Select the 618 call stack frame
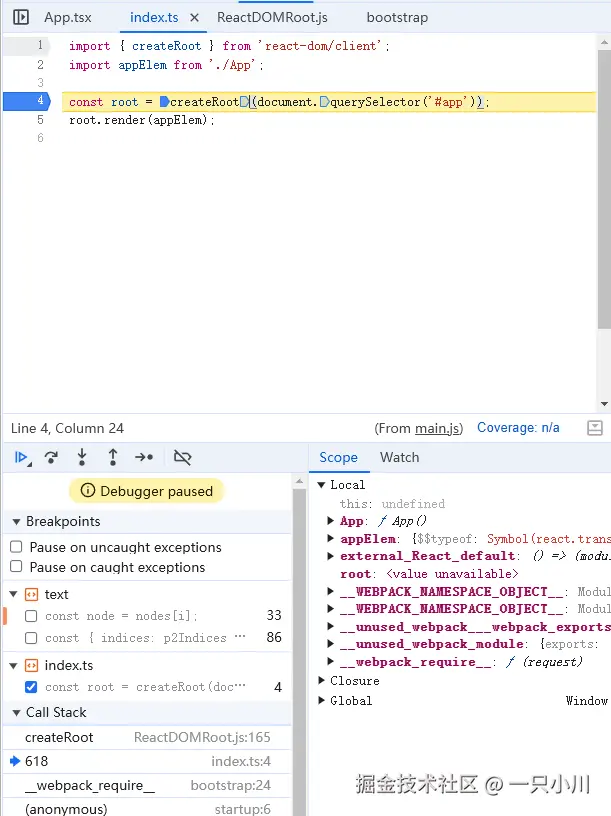Screen dimensions: 611x816 (x=147, y=761)
